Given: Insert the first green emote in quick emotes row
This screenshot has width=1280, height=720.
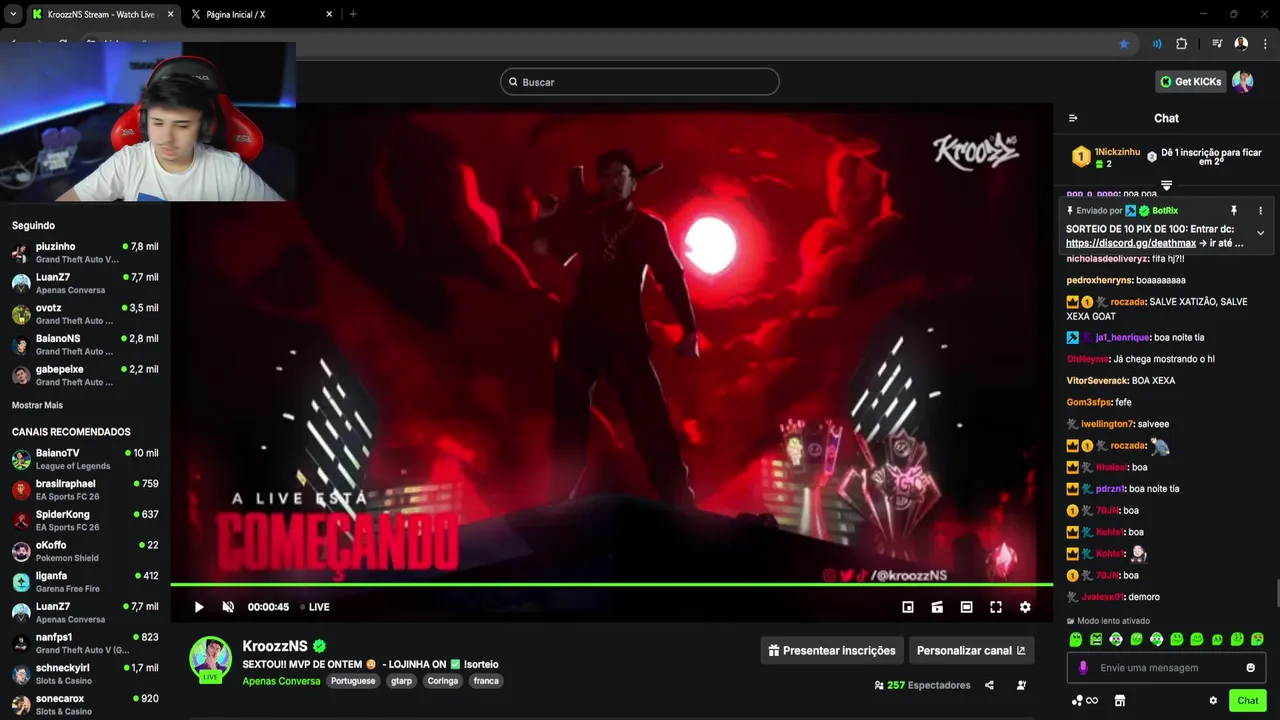Looking at the screenshot, I should click(x=1076, y=639).
